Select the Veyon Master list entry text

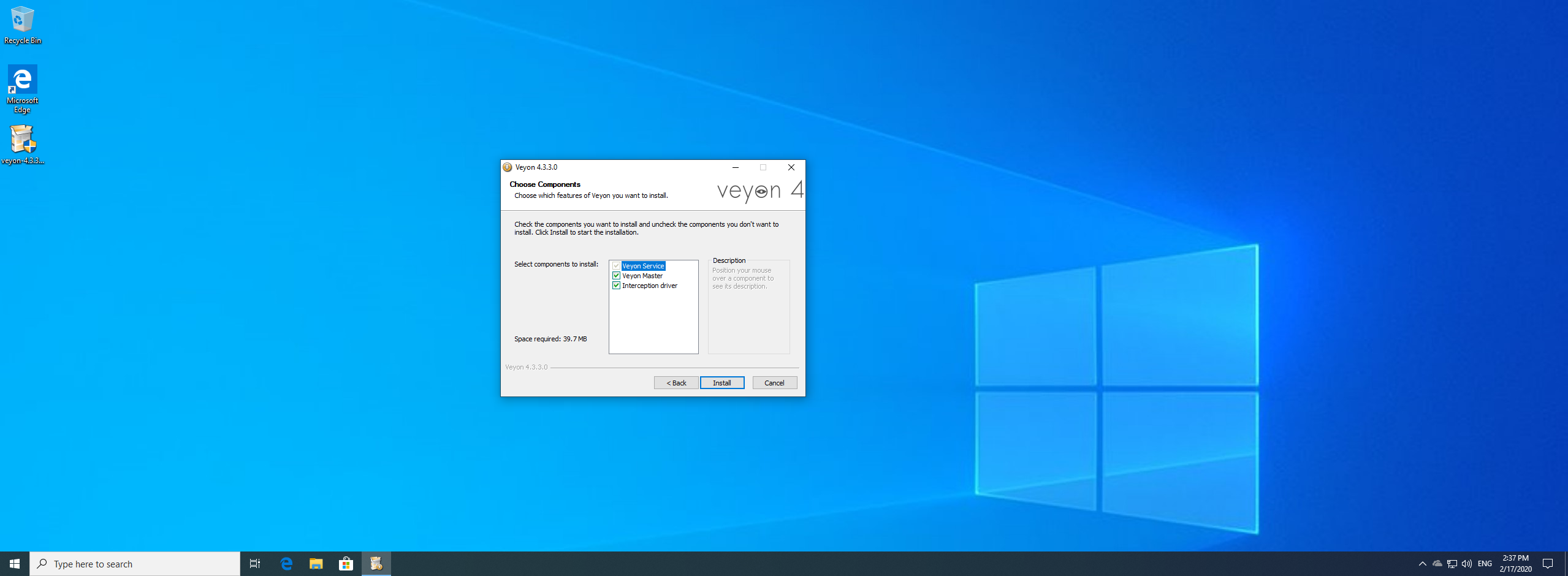coord(642,276)
